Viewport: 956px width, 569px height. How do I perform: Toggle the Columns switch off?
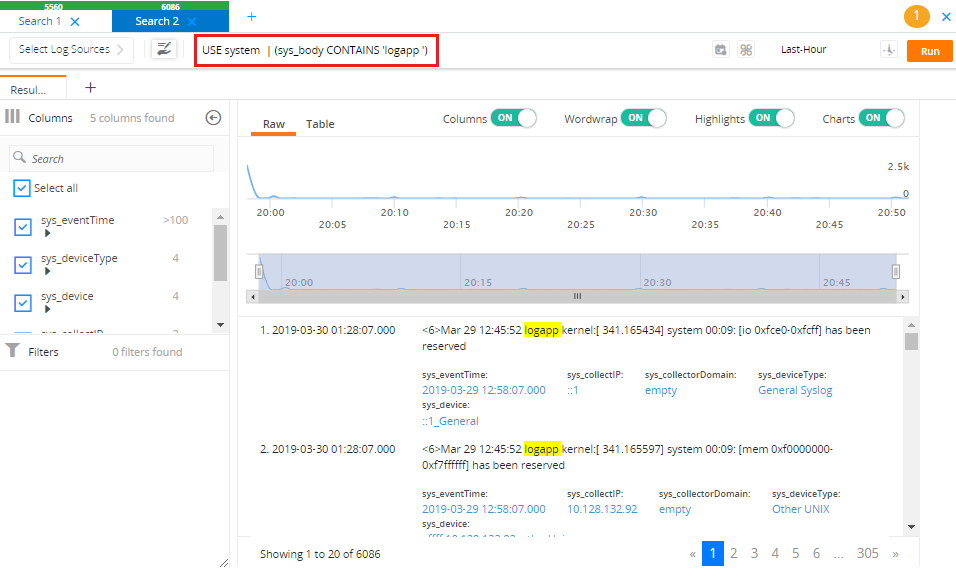click(513, 118)
